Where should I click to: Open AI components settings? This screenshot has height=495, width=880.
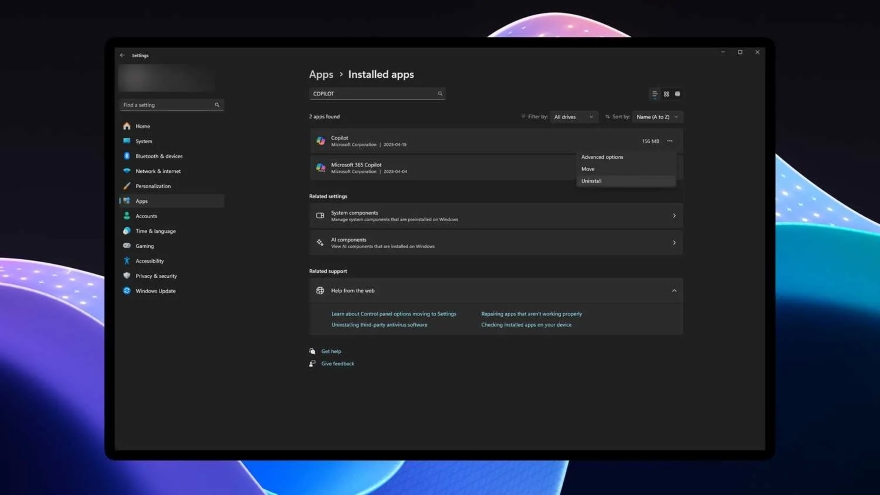point(495,243)
